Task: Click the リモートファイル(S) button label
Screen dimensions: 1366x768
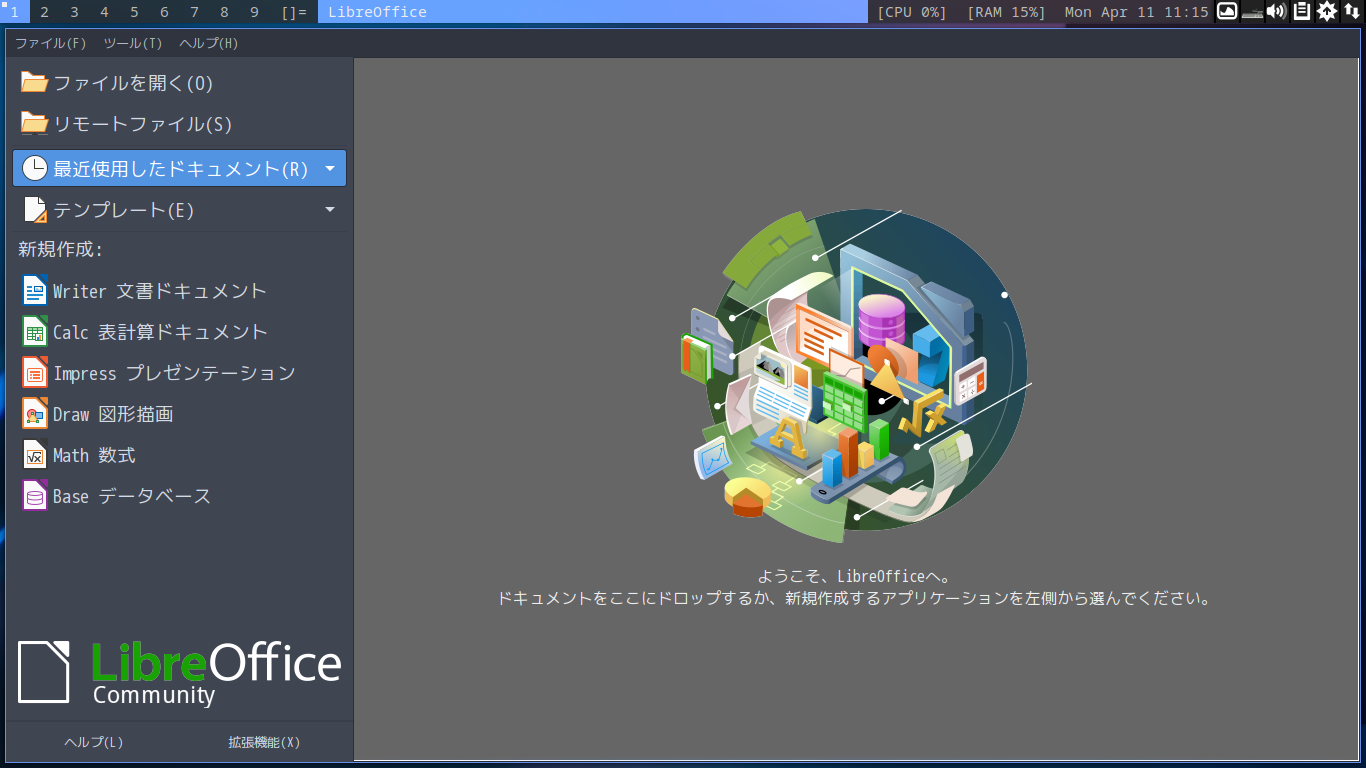Action: [143, 124]
